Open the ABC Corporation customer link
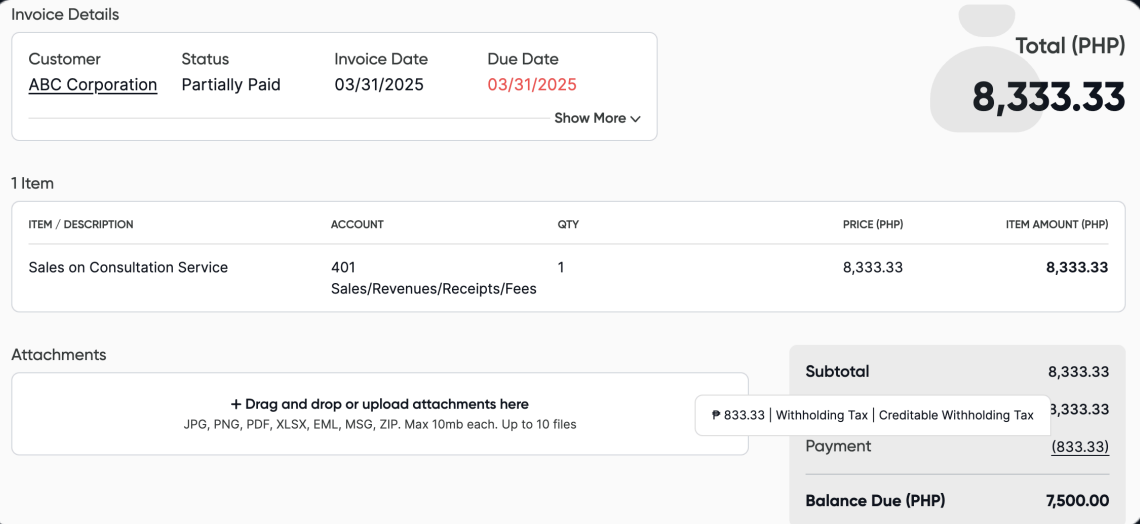Viewport: 1140px width, 524px height. (x=93, y=85)
